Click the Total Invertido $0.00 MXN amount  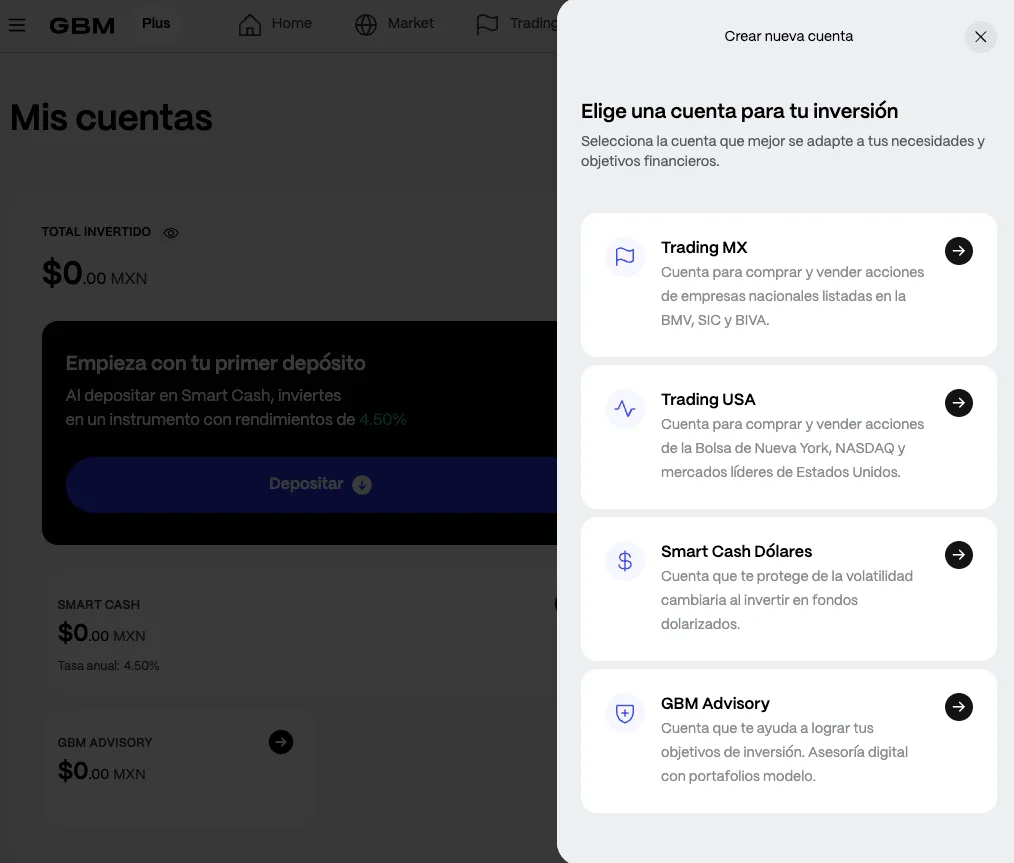point(94,273)
